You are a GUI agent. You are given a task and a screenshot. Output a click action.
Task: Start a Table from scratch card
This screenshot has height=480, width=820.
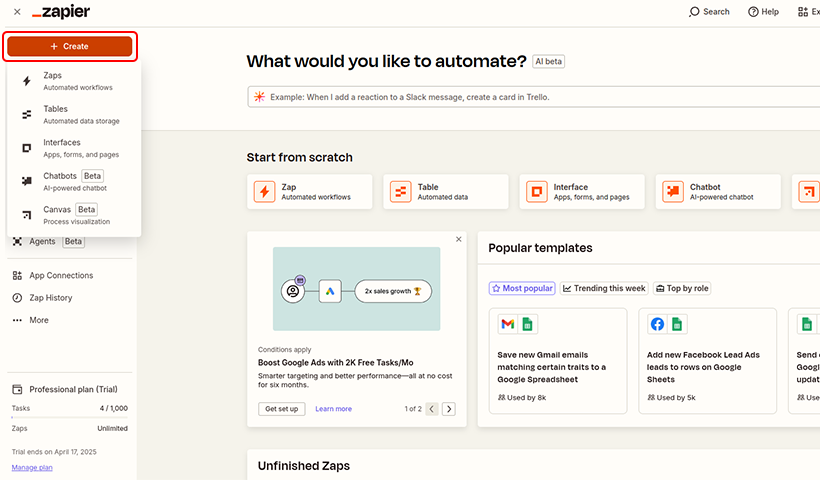tap(446, 192)
